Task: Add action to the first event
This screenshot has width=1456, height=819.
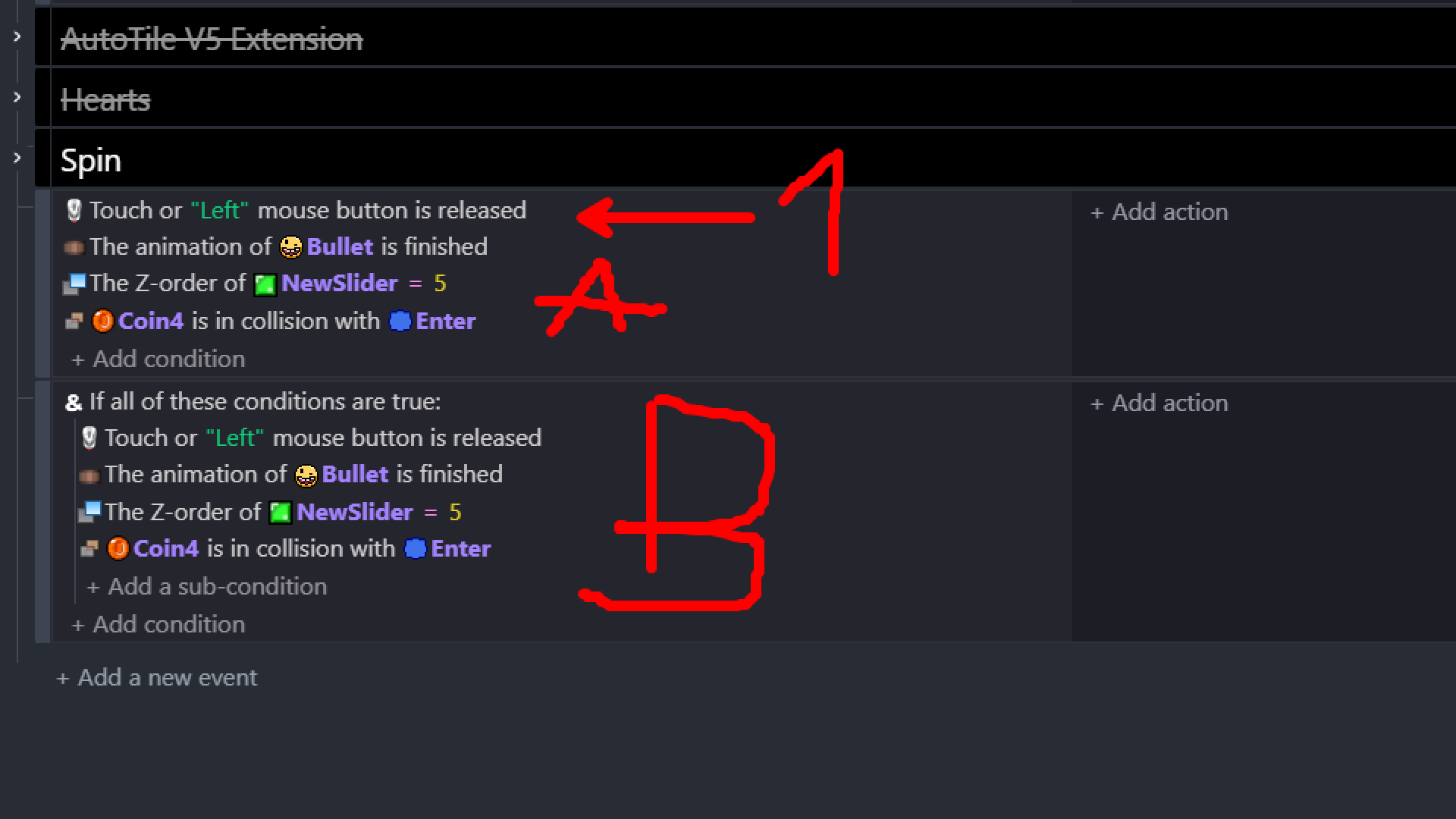Action: click(1159, 212)
